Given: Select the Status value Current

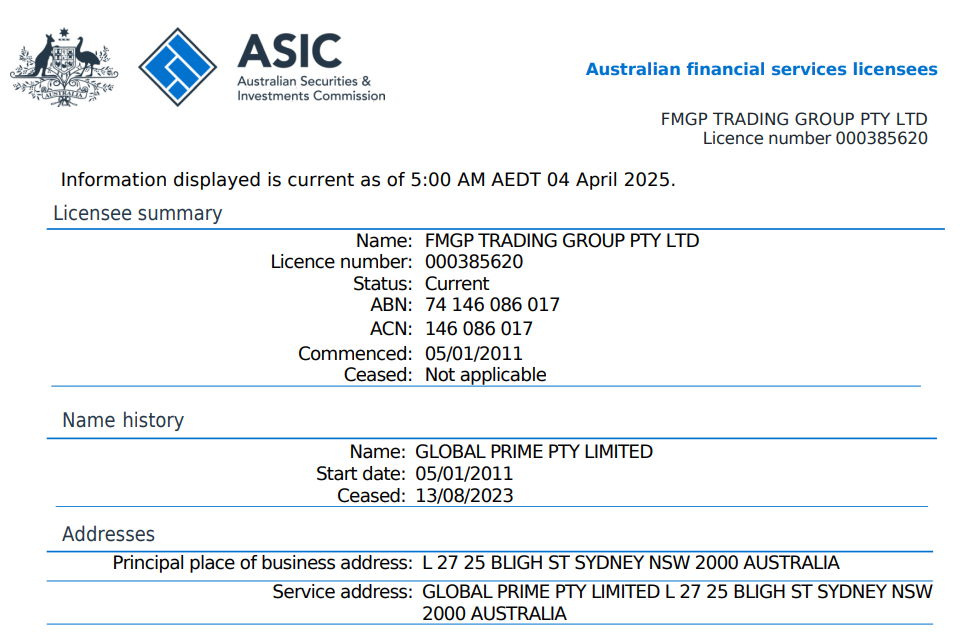Looking at the screenshot, I should (x=457, y=283).
